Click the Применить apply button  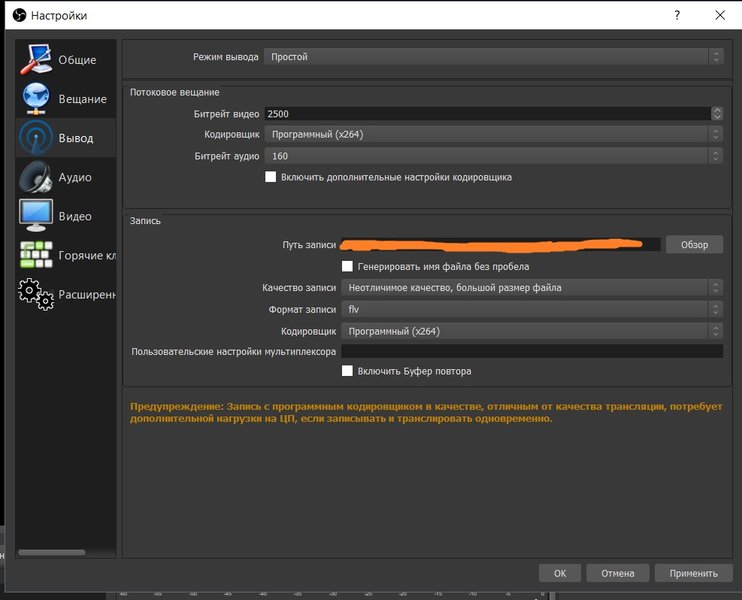[x=693, y=573]
